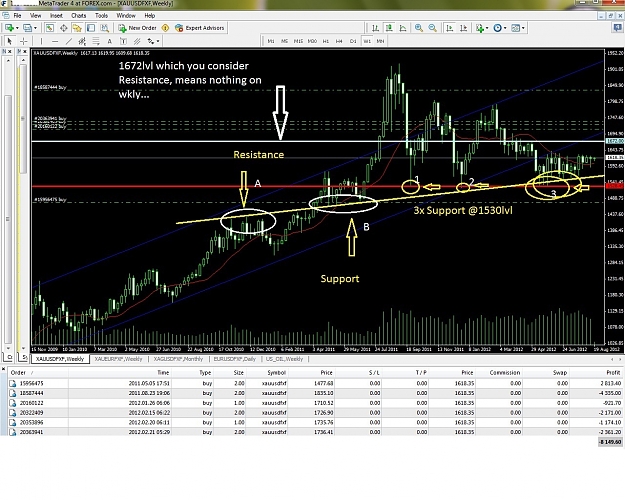Open the Profiles icon in the toolbar
This screenshot has width=625, height=500.
pyautogui.click(x=27, y=28)
